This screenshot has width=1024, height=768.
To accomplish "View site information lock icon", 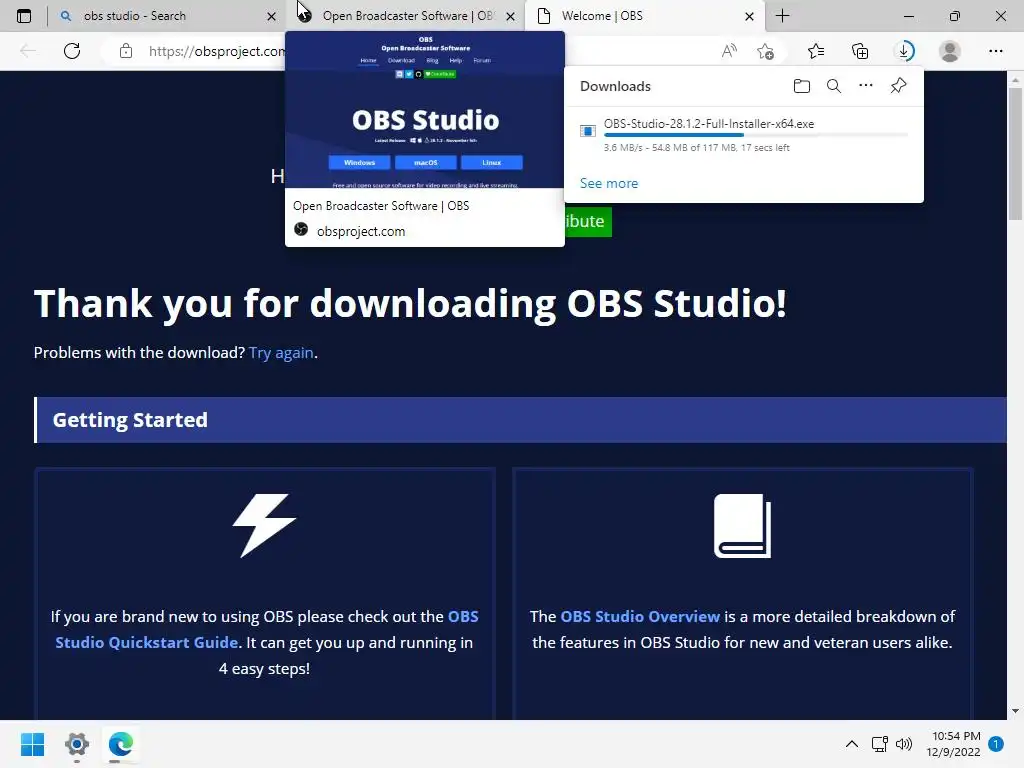I will pyautogui.click(x=126, y=51).
